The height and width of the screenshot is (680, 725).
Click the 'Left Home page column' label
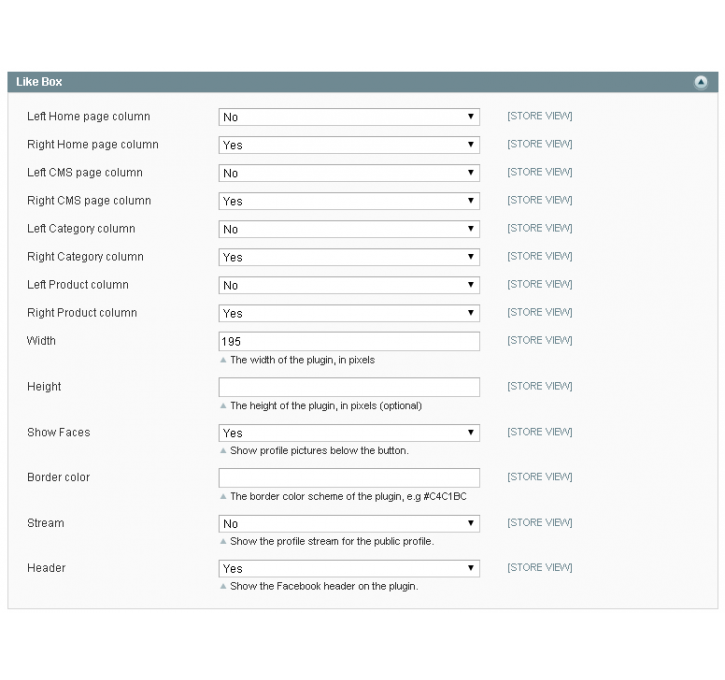[89, 116]
